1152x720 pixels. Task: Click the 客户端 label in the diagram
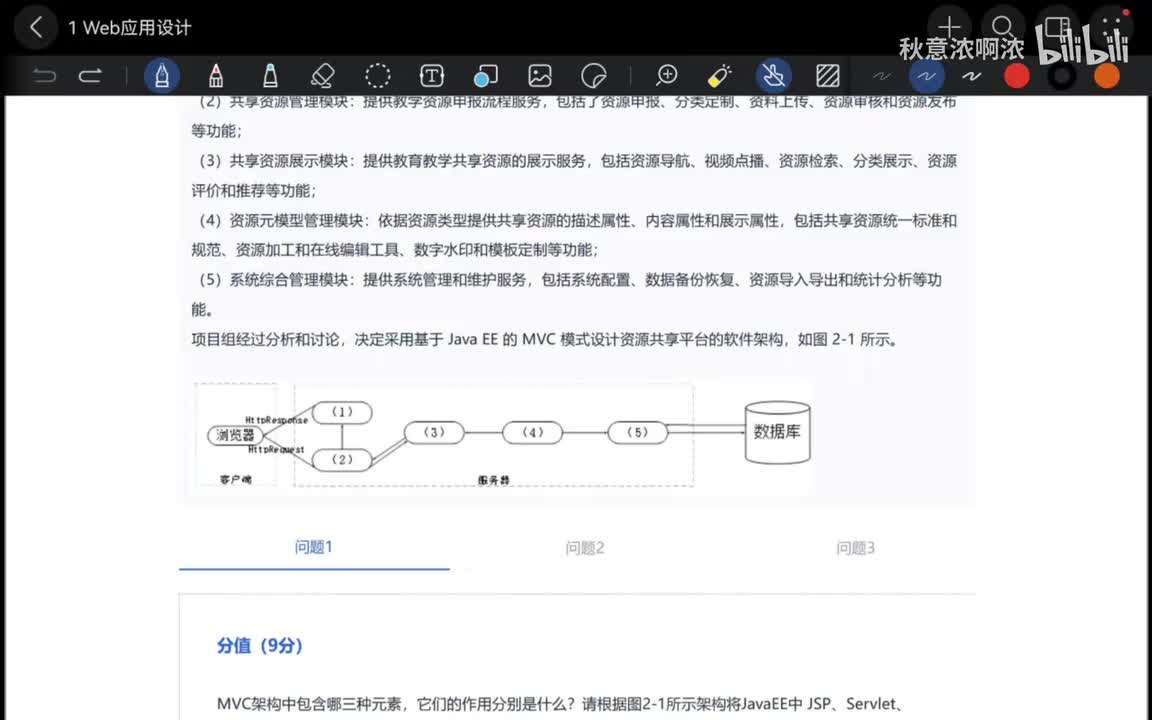[x=236, y=479]
